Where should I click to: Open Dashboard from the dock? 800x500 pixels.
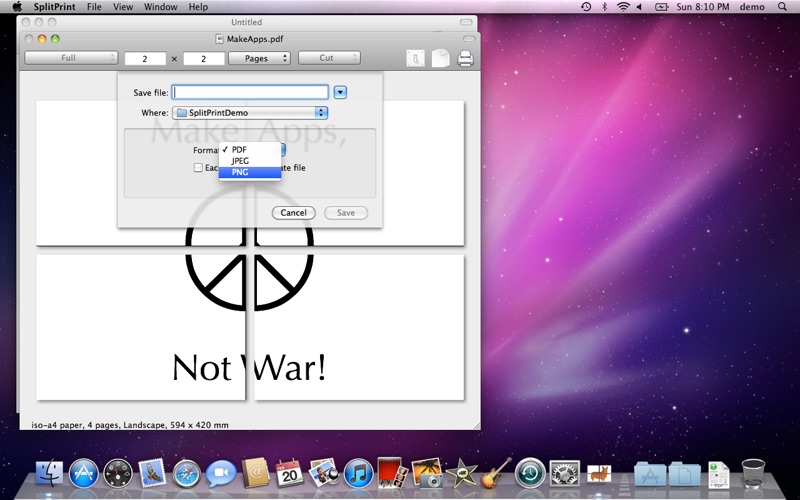click(x=118, y=473)
